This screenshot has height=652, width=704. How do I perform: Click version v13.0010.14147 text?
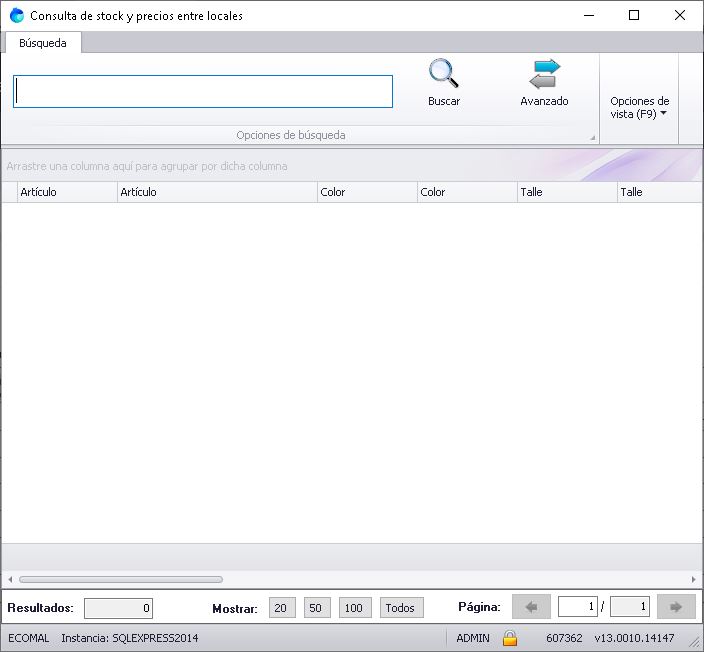click(634, 638)
